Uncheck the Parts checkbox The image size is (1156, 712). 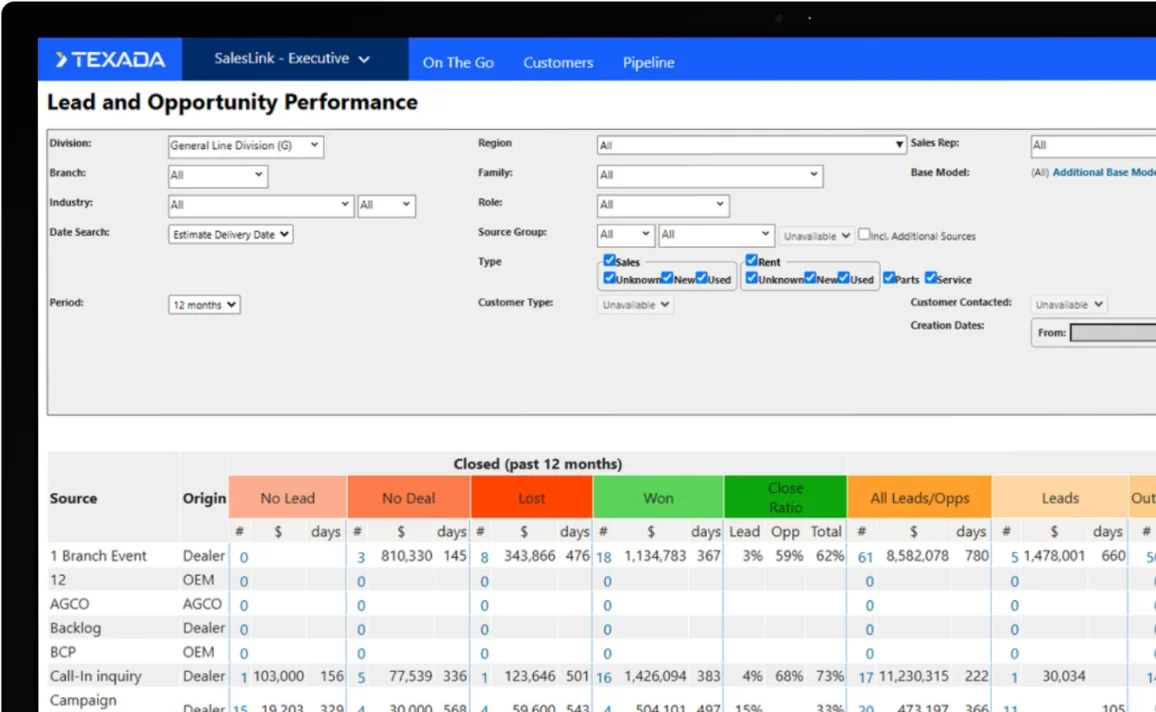888,278
